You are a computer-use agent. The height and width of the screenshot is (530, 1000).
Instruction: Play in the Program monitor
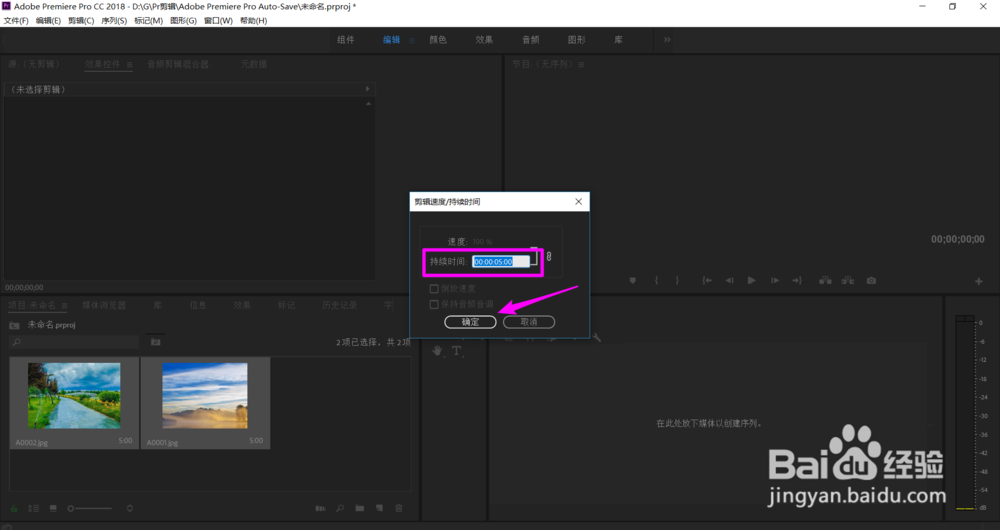click(751, 281)
